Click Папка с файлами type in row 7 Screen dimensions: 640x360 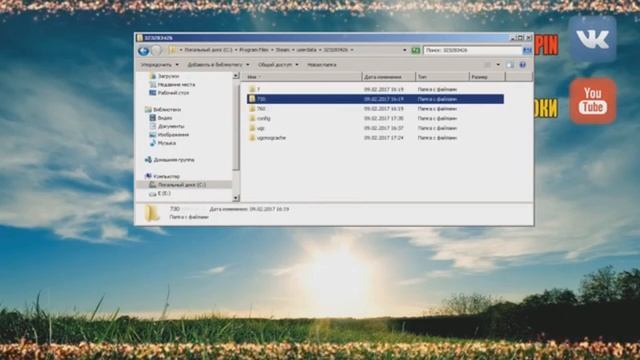(437, 89)
